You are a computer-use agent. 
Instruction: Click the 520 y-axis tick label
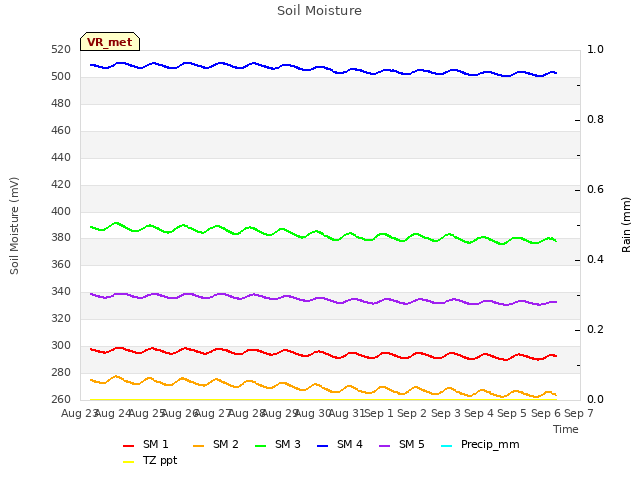pos(61,49)
